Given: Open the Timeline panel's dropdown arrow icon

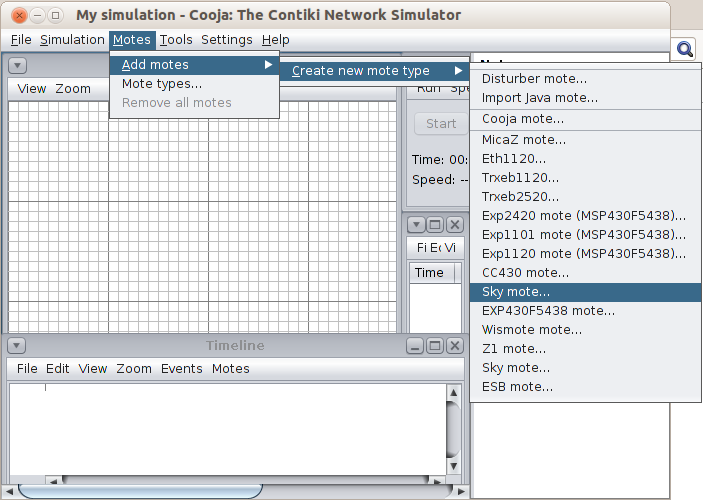Looking at the screenshot, I should (x=17, y=345).
